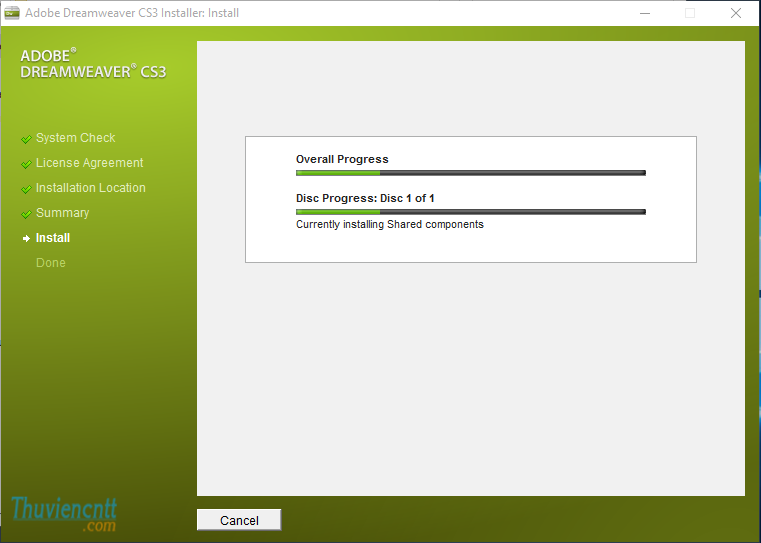Select the License Agreement step

click(x=89, y=163)
